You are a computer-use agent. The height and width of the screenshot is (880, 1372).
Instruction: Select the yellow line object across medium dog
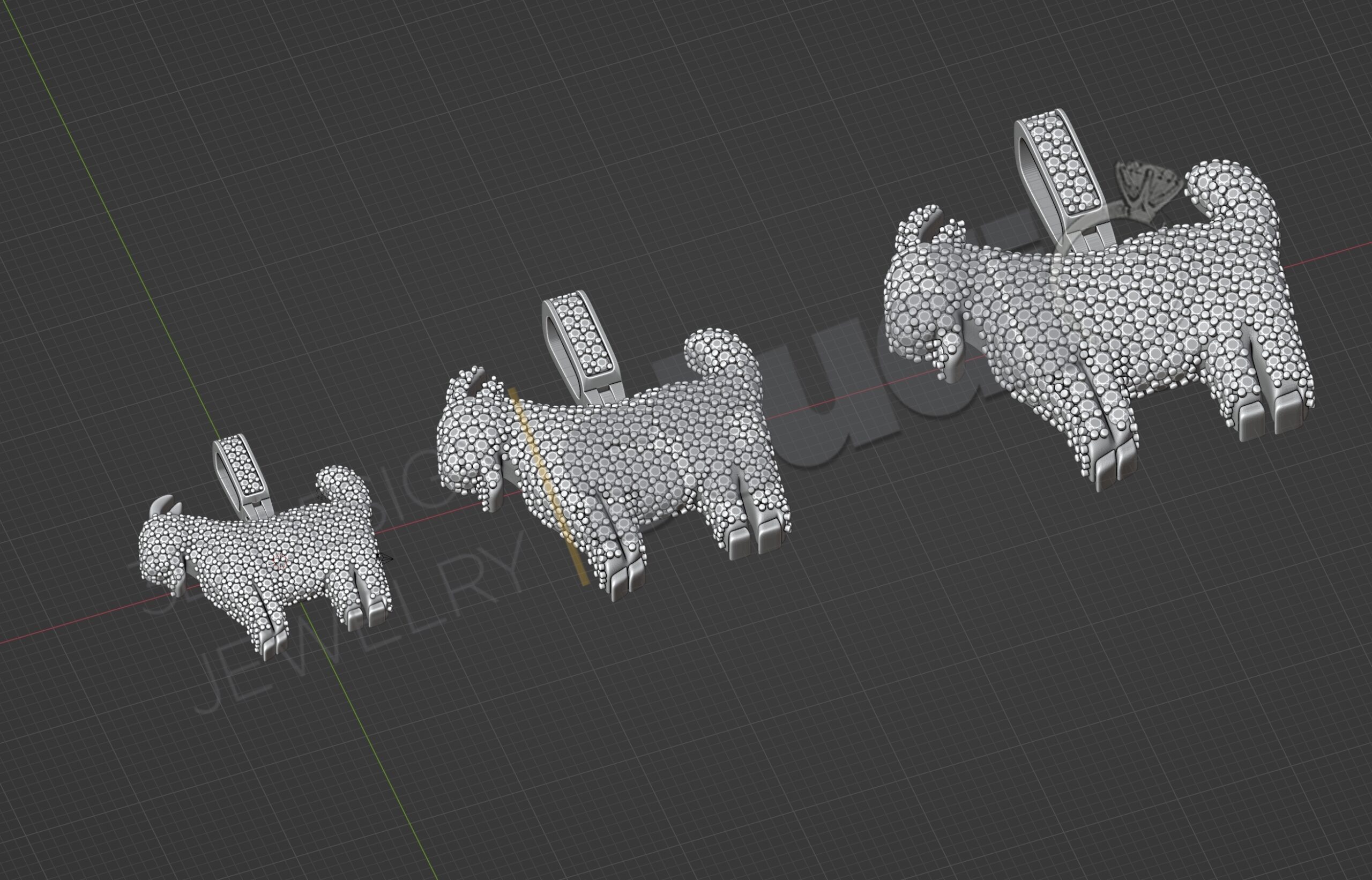pos(550,486)
